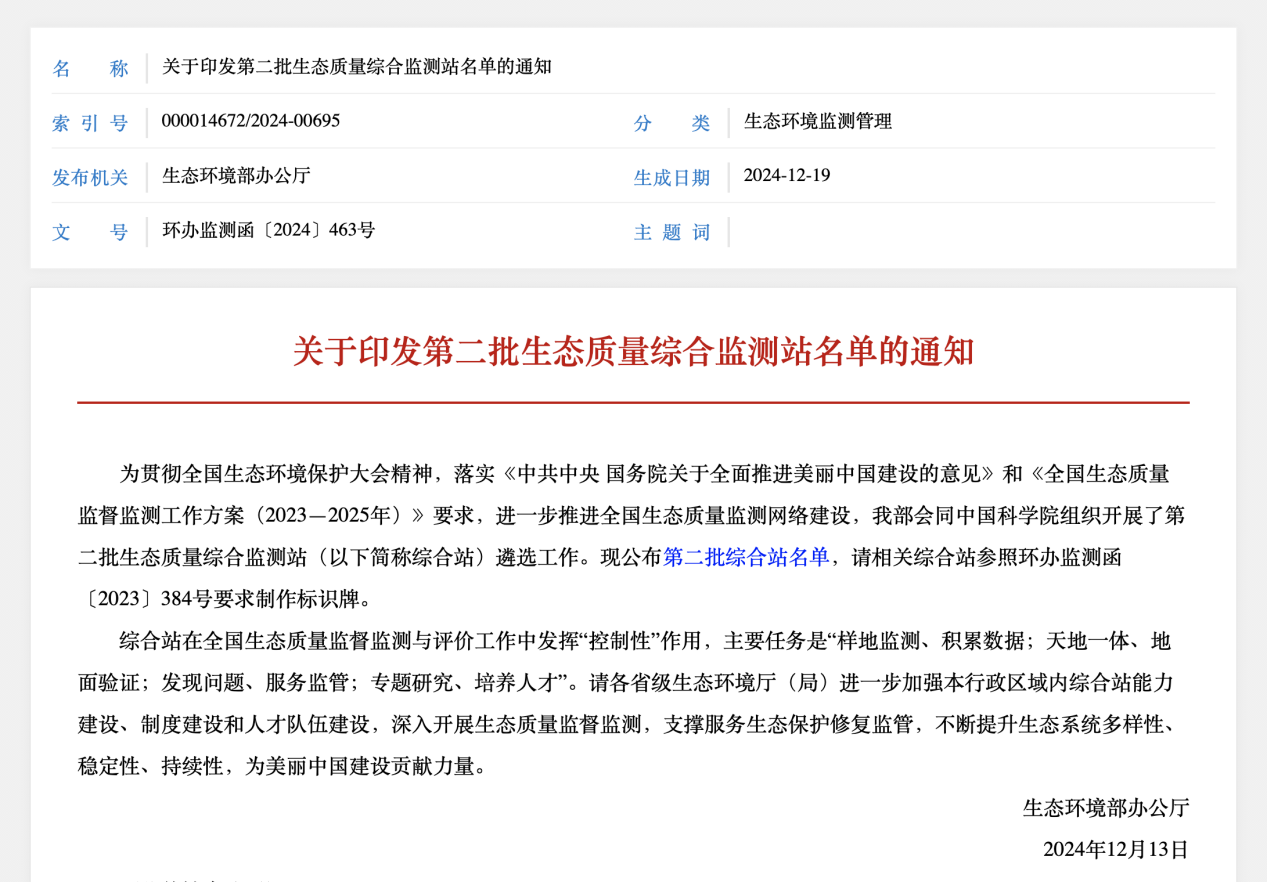Click the red headline title of the notice
The image size is (1267, 882).
click(x=633, y=351)
